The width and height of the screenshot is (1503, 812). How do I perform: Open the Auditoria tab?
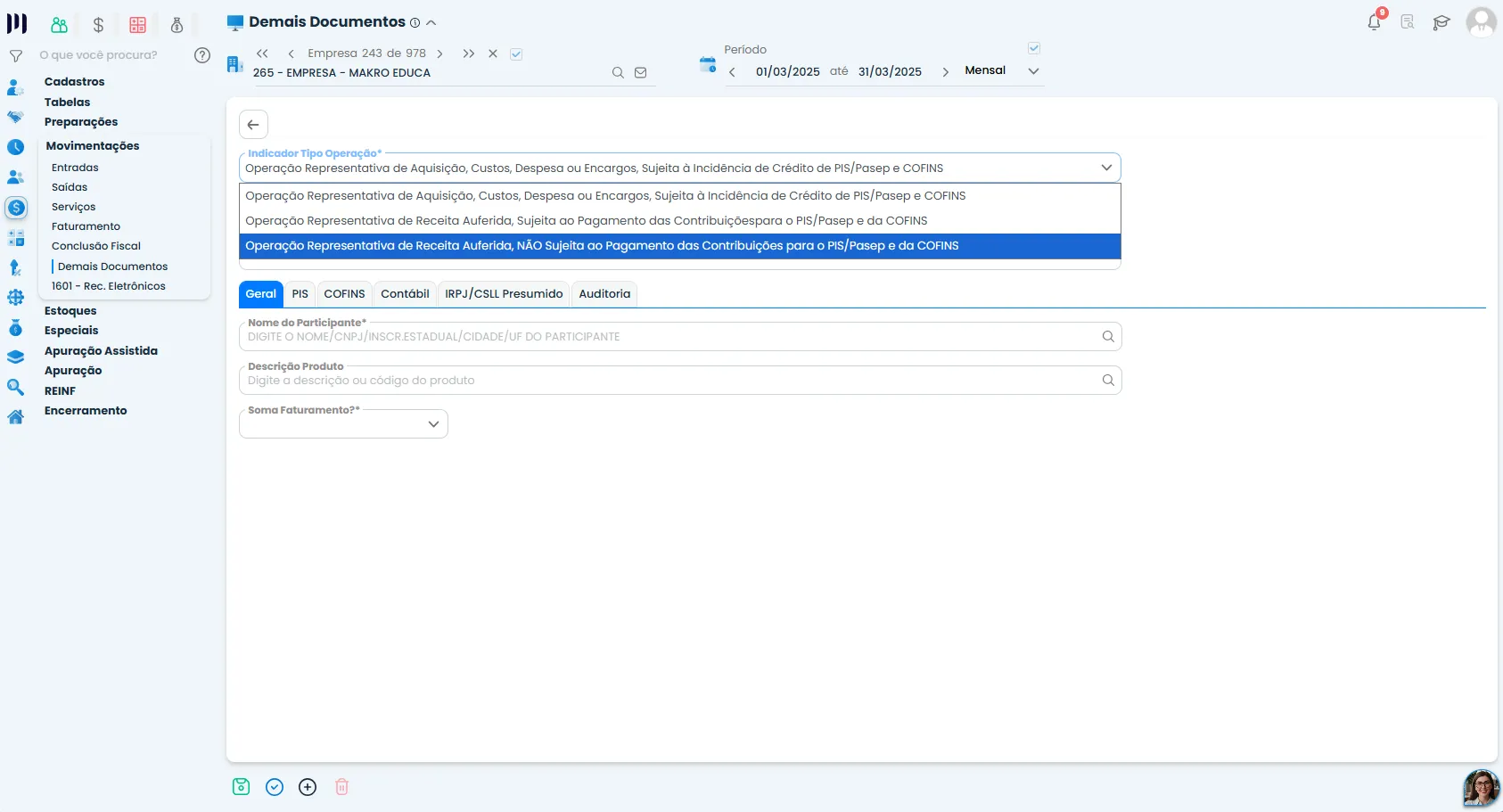coord(604,294)
